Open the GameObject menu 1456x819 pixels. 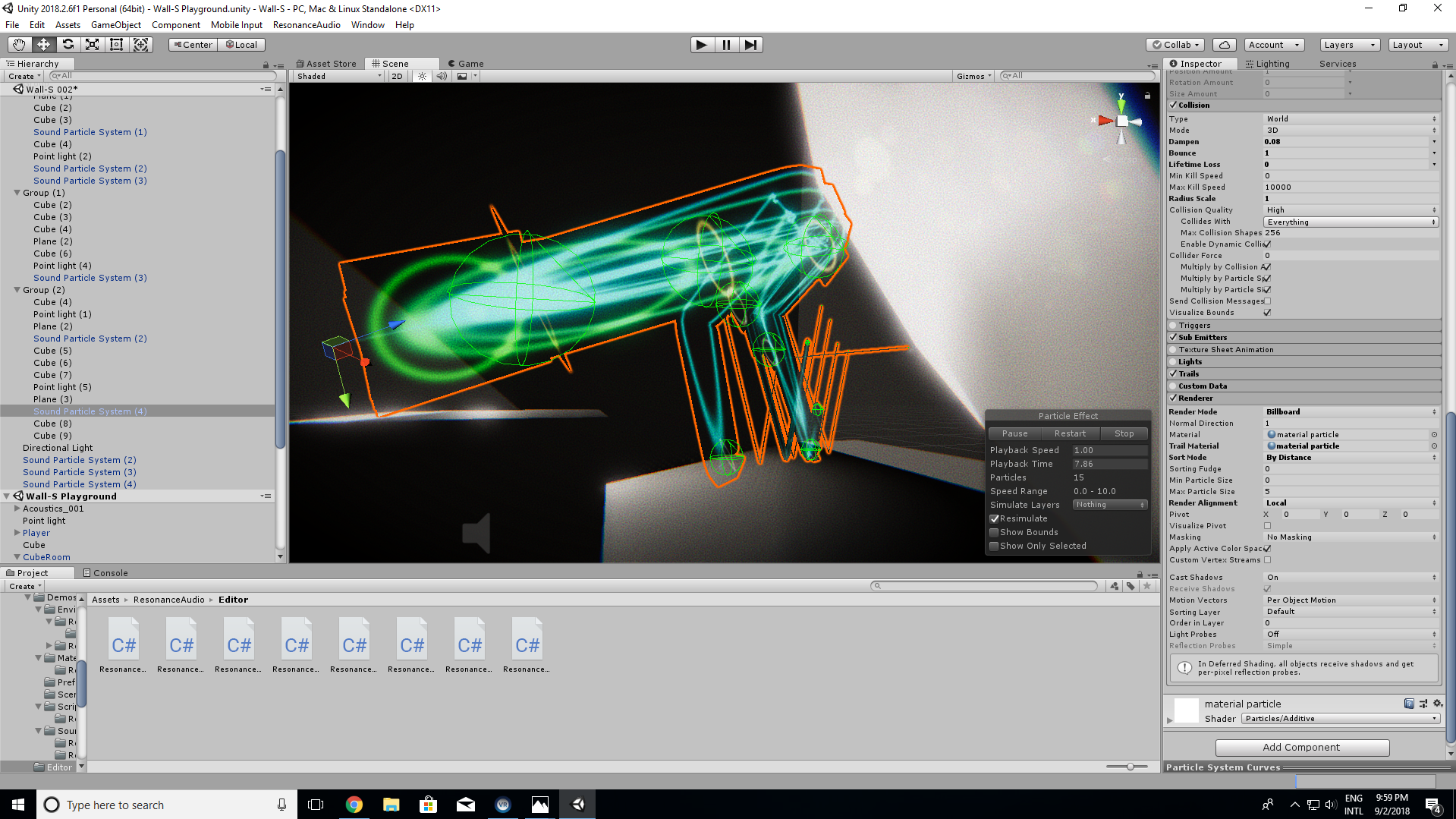116,24
